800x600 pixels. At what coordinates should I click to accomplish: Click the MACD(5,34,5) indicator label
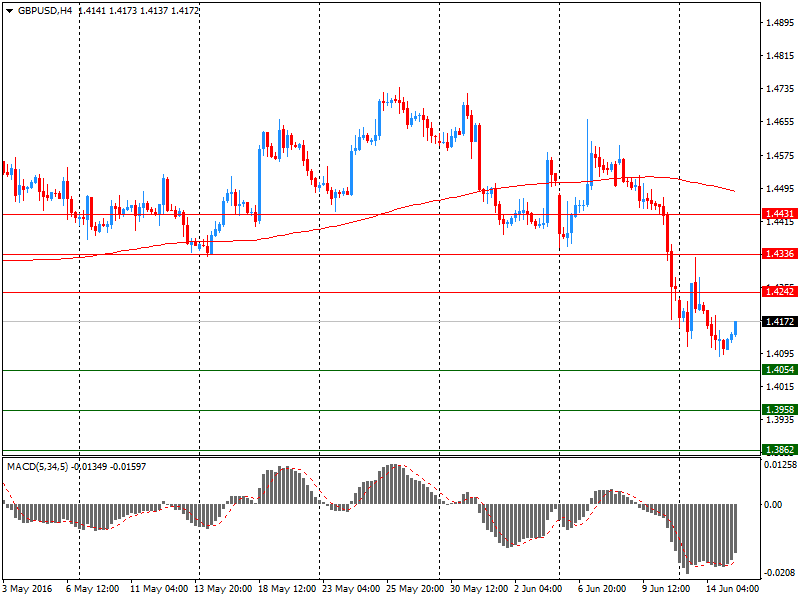37,466
